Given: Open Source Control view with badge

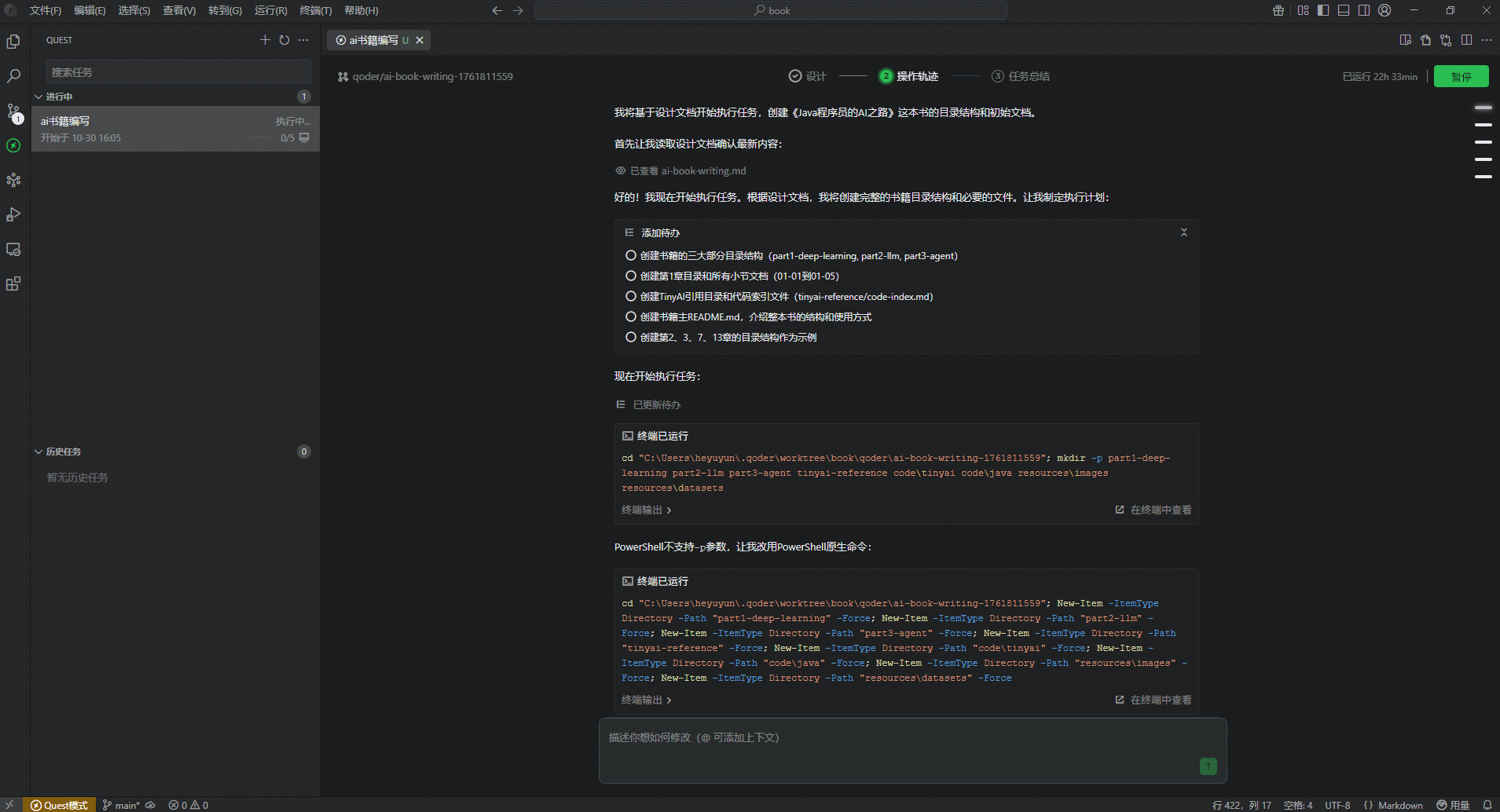Looking at the screenshot, I should pyautogui.click(x=13, y=112).
